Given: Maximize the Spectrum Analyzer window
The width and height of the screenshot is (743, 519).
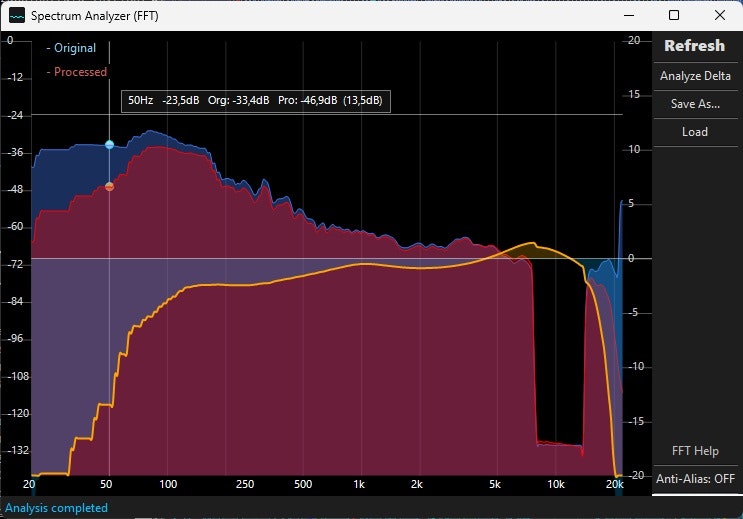Looking at the screenshot, I should point(674,15).
